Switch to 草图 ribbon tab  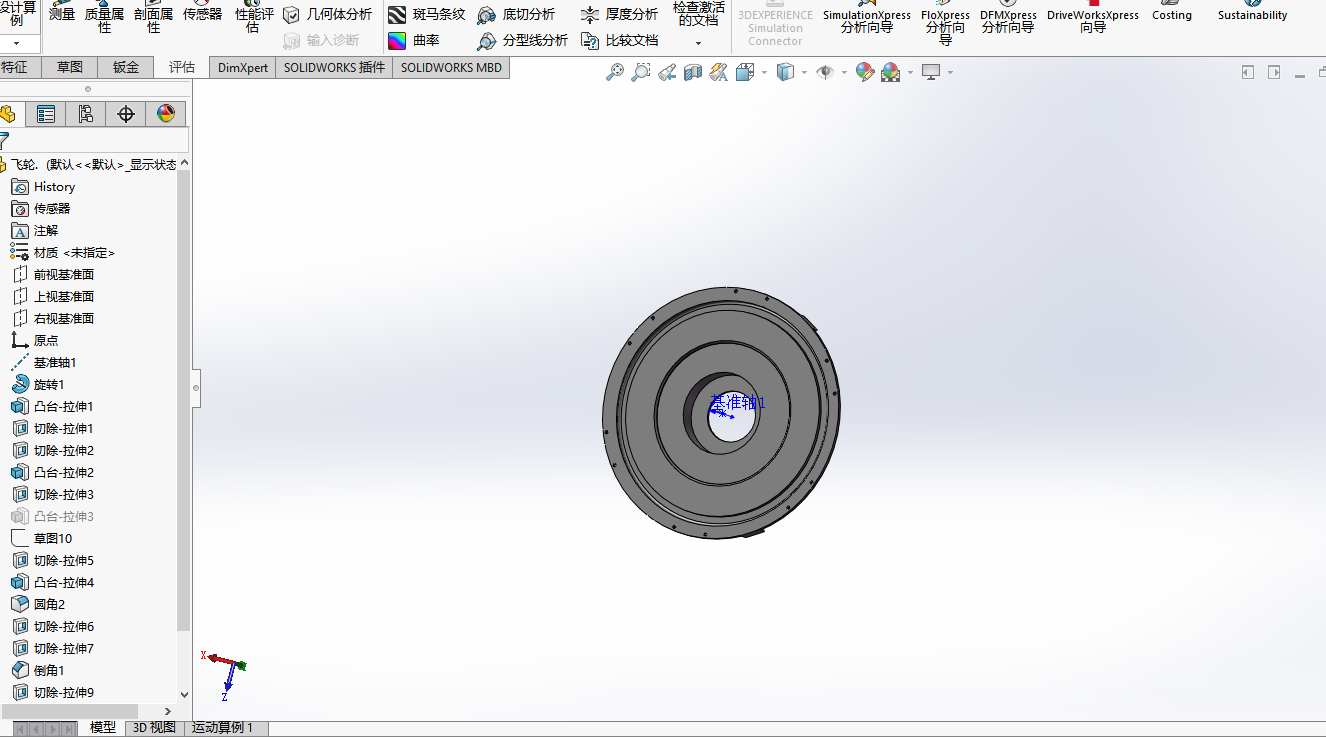tap(70, 67)
